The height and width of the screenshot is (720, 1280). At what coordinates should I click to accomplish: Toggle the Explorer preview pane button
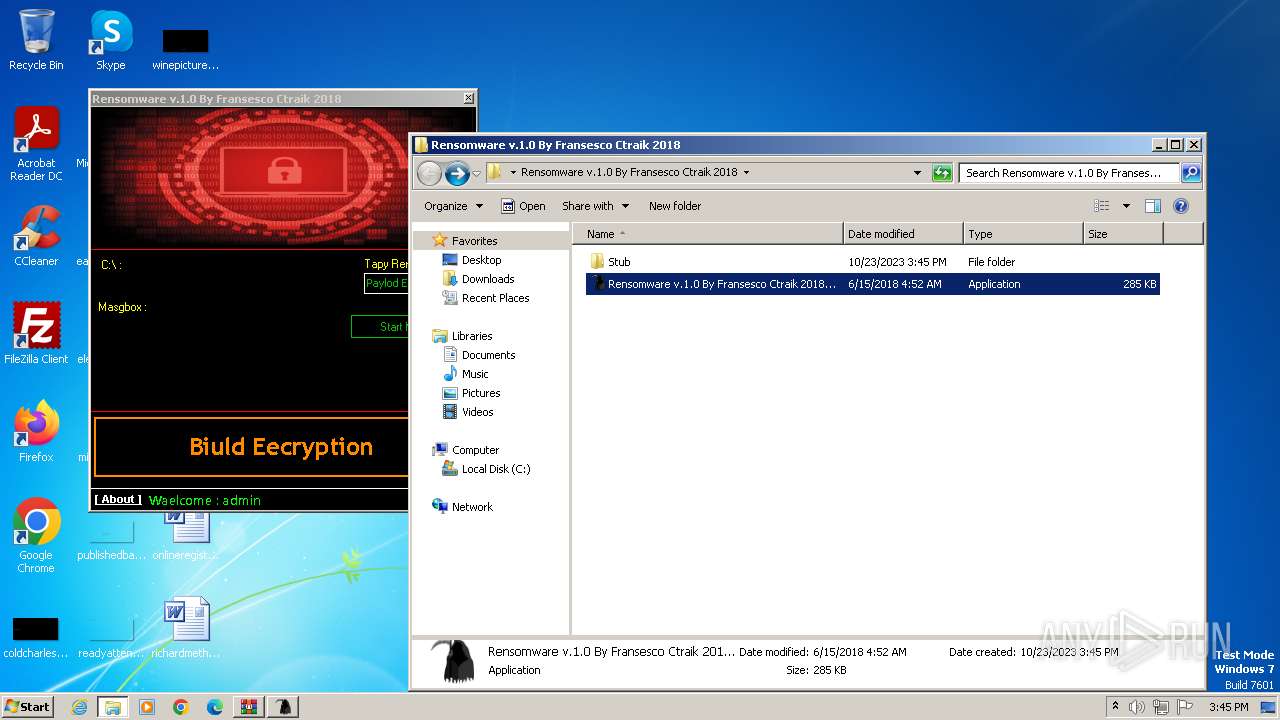tap(1152, 206)
